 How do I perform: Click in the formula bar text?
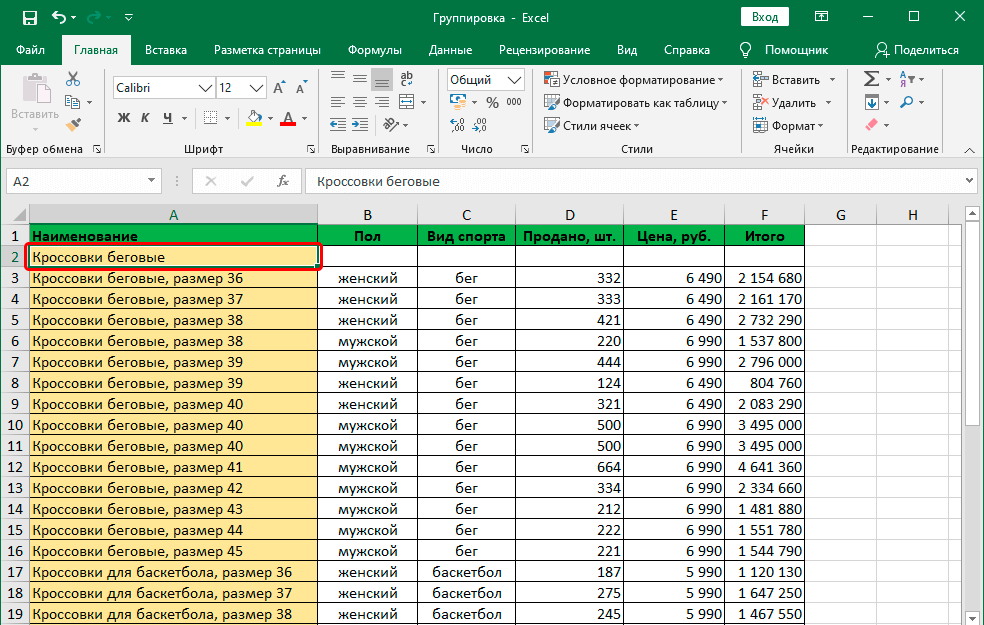[x=634, y=181]
